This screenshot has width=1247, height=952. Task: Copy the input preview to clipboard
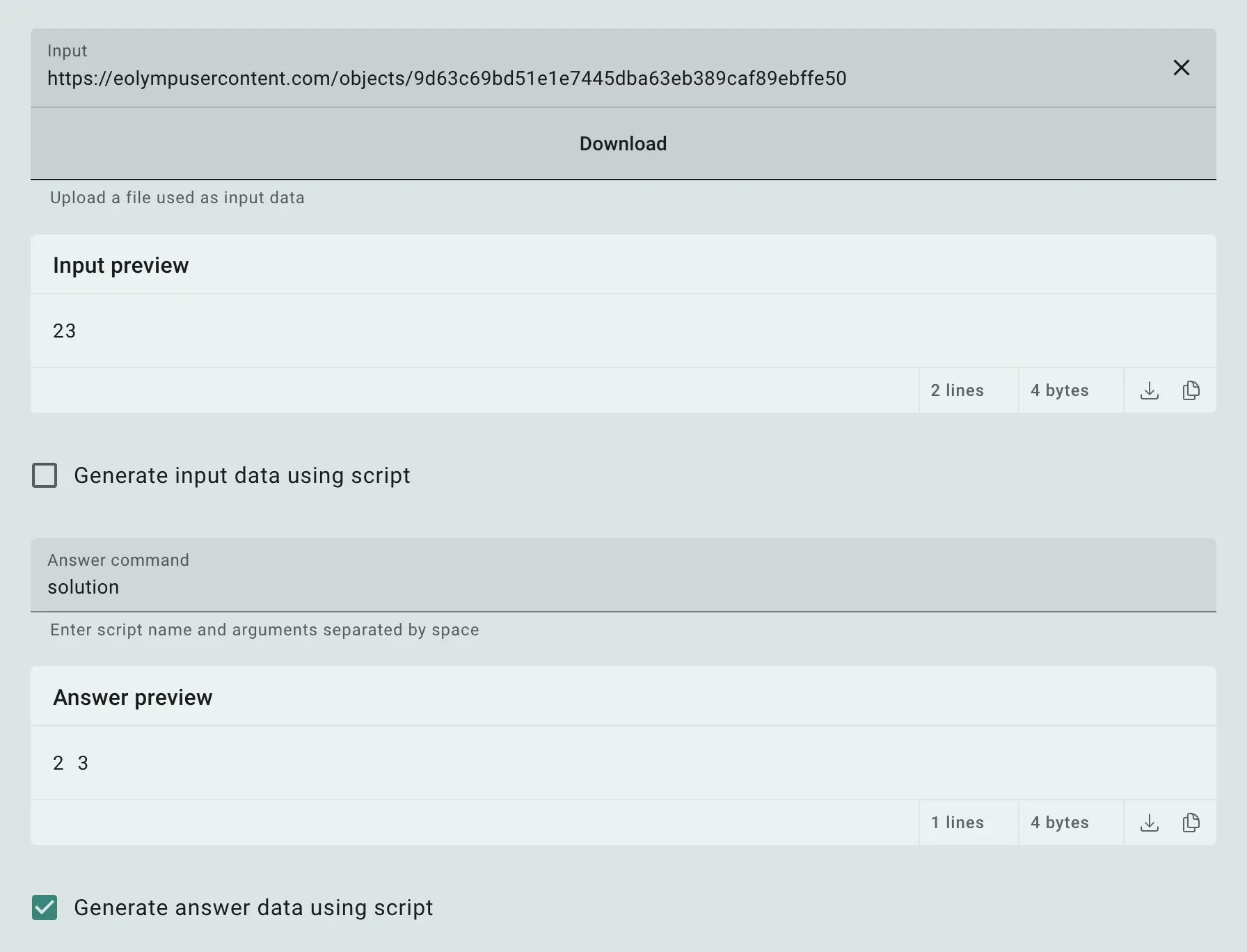click(x=1191, y=390)
